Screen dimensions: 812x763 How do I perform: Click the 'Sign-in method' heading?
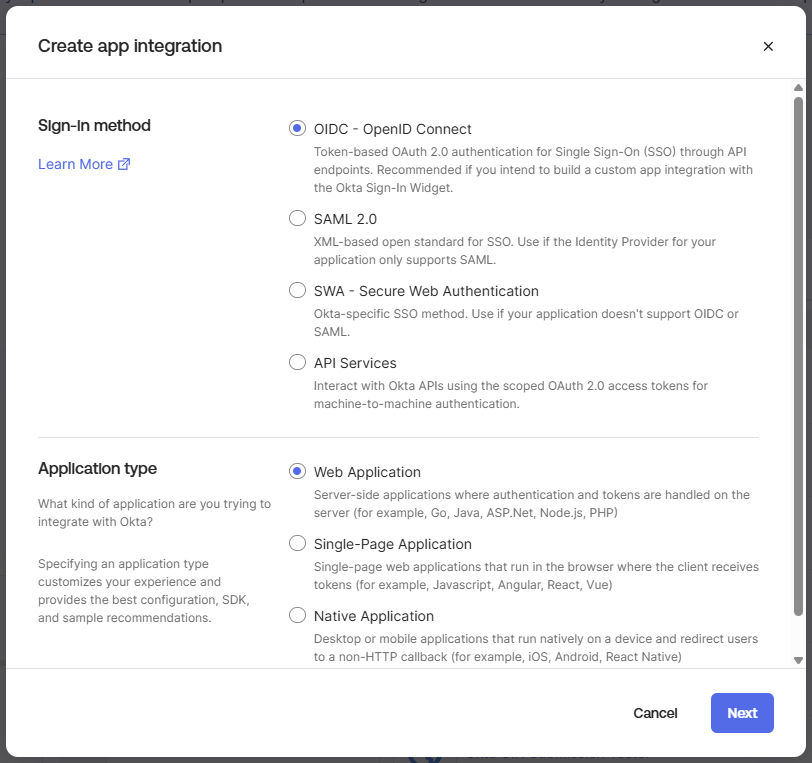click(94, 125)
